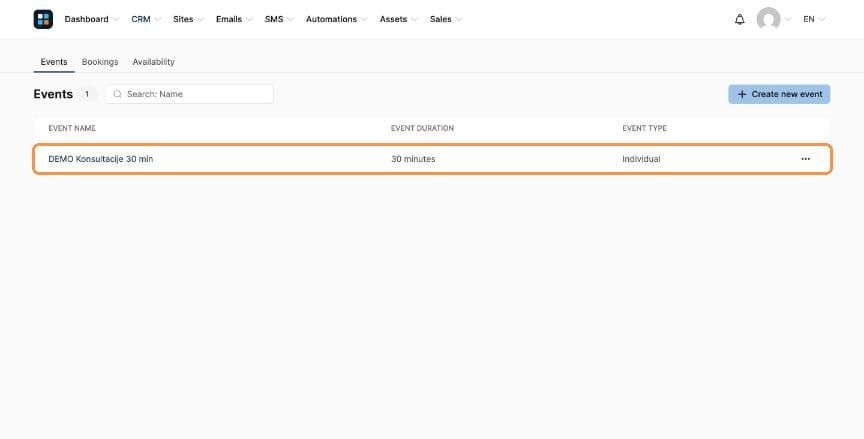This screenshot has width=864, height=439.
Task: Click the 30 minutes duration cell
Action: pos(413,159)
